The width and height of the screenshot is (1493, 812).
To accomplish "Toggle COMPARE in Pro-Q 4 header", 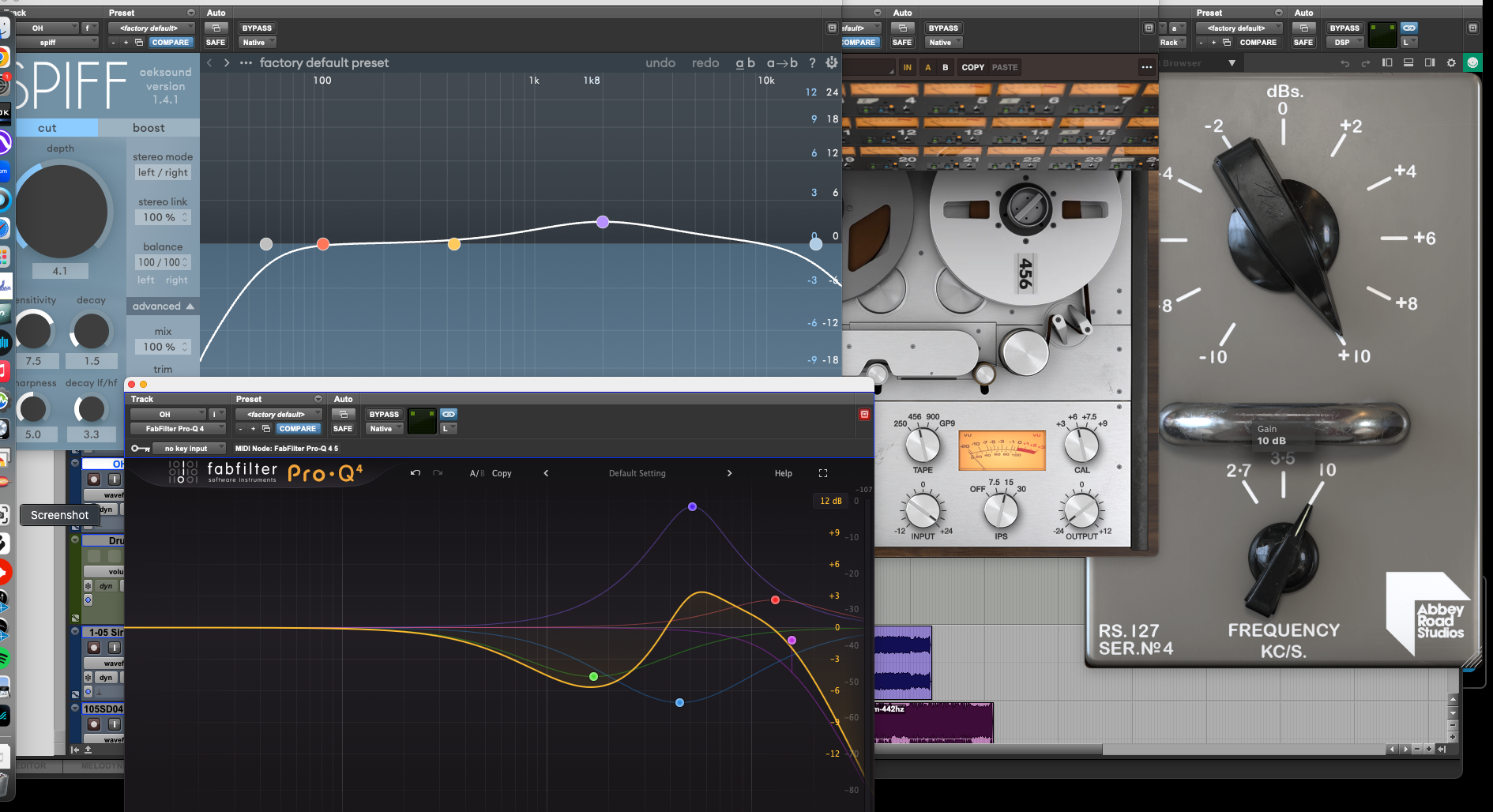I will click(298, 428).
